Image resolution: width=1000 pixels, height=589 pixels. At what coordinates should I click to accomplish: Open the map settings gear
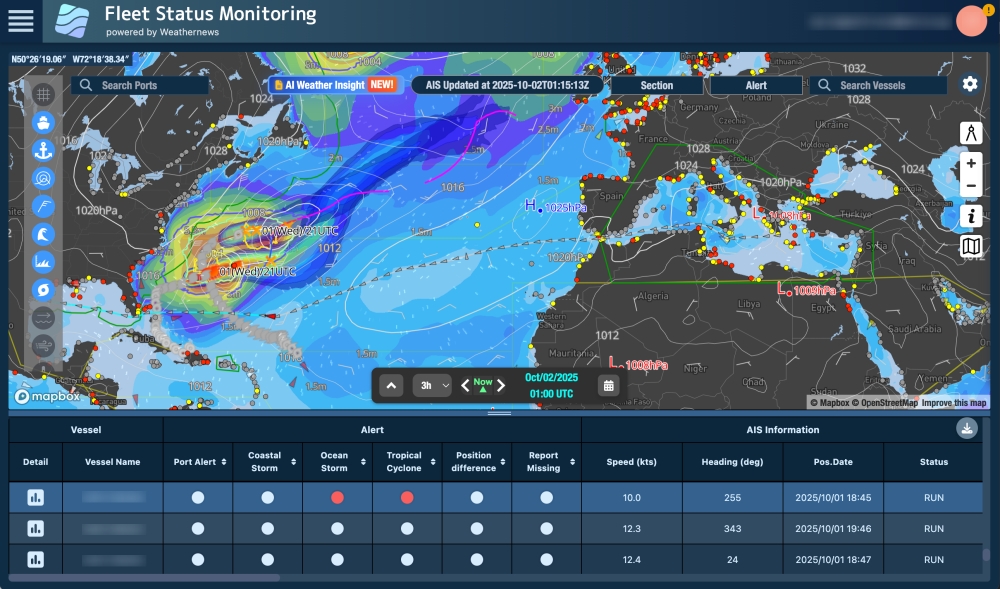[969, 84]
